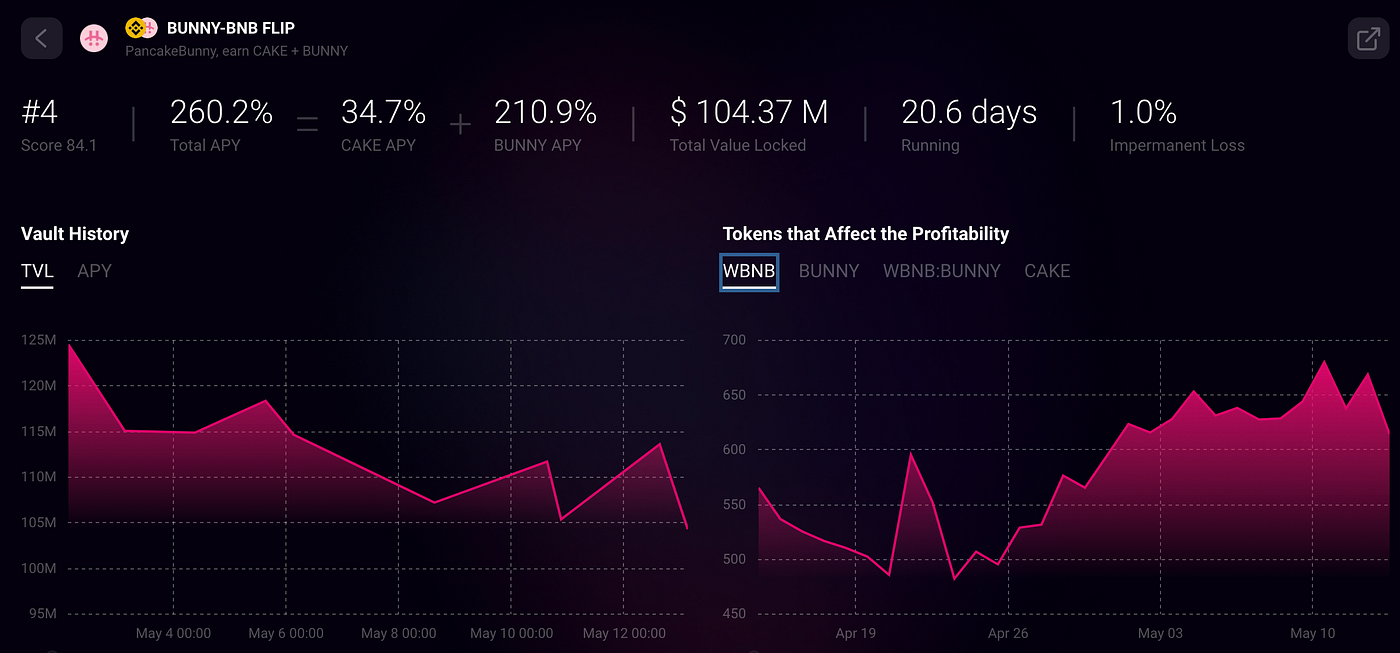1400x653 pixels.
Task: Click the 1.0% impermanent loss value
Action: [1143, 113]
